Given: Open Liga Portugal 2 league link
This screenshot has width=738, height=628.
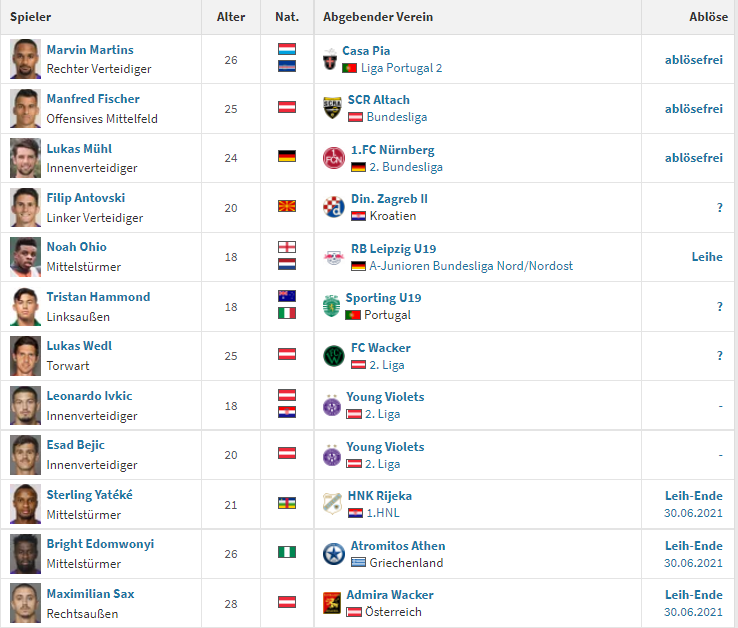Looking at the screenshot, I should click(401, 68).
